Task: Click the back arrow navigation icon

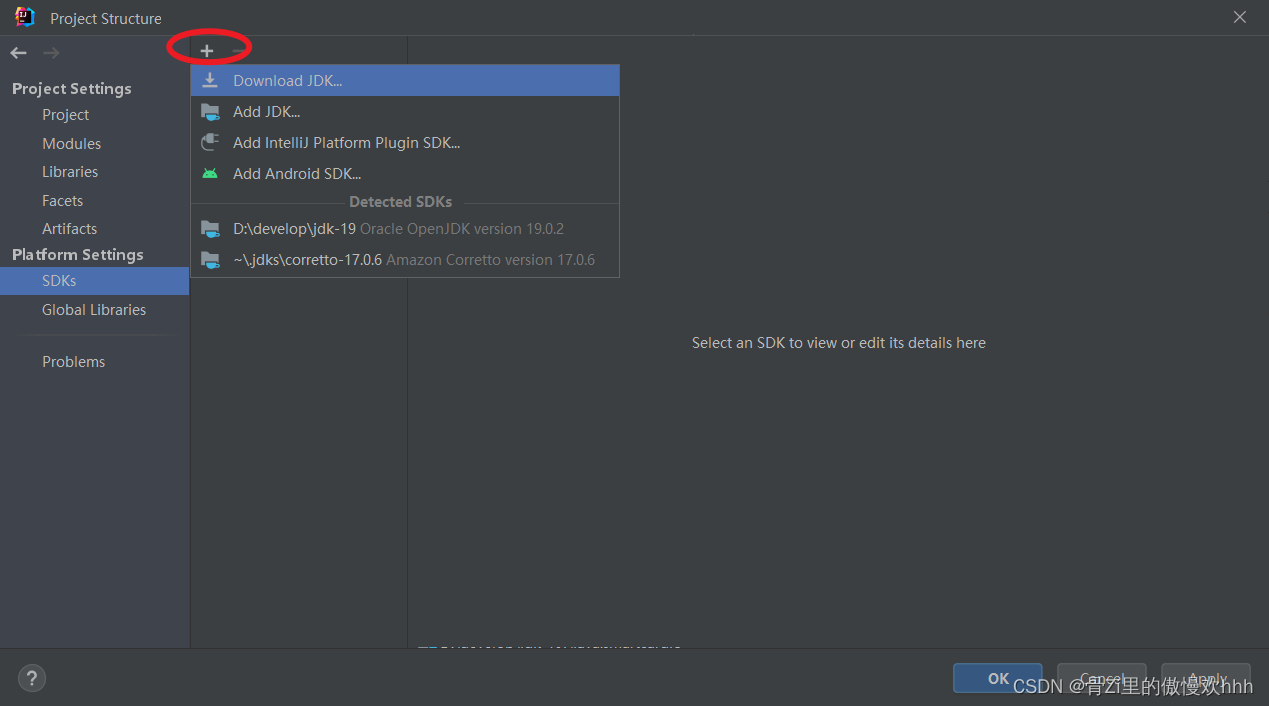Action: (x=19, y=53)
